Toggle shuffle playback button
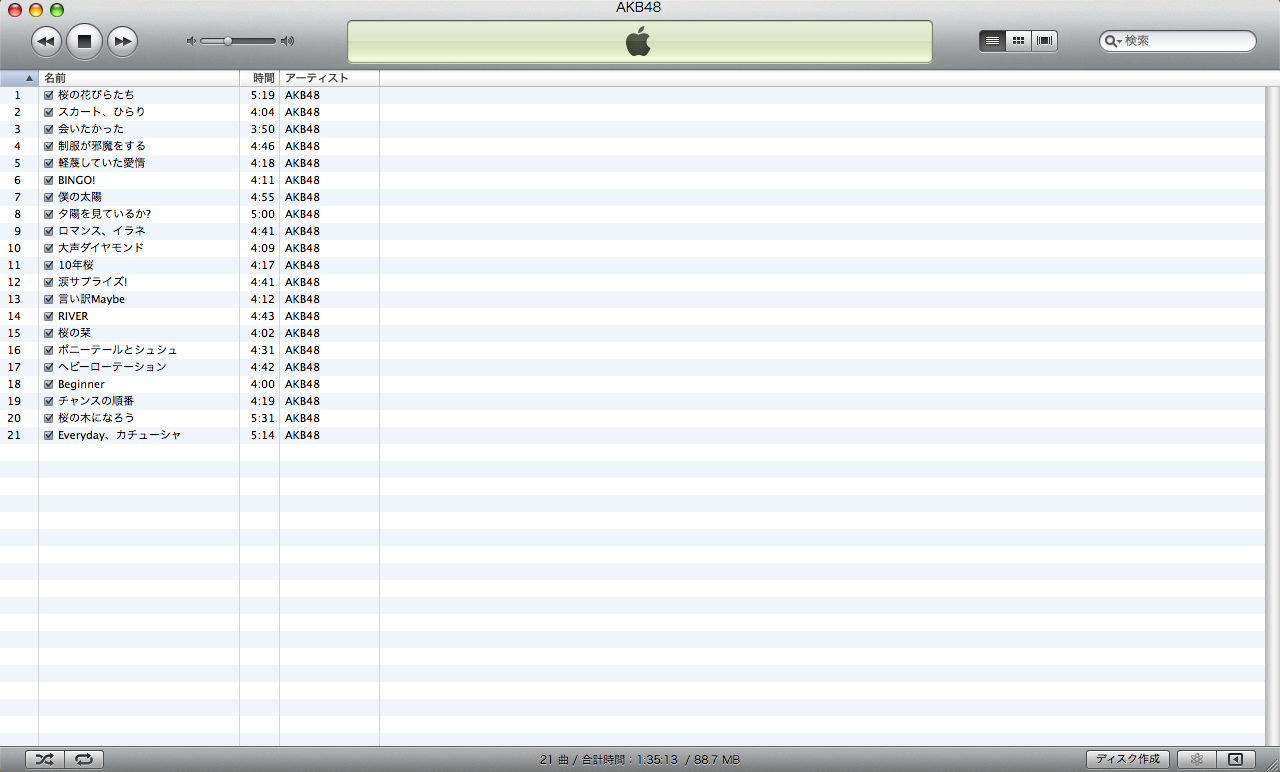1280x772 pixels. (x=45, y=760)
